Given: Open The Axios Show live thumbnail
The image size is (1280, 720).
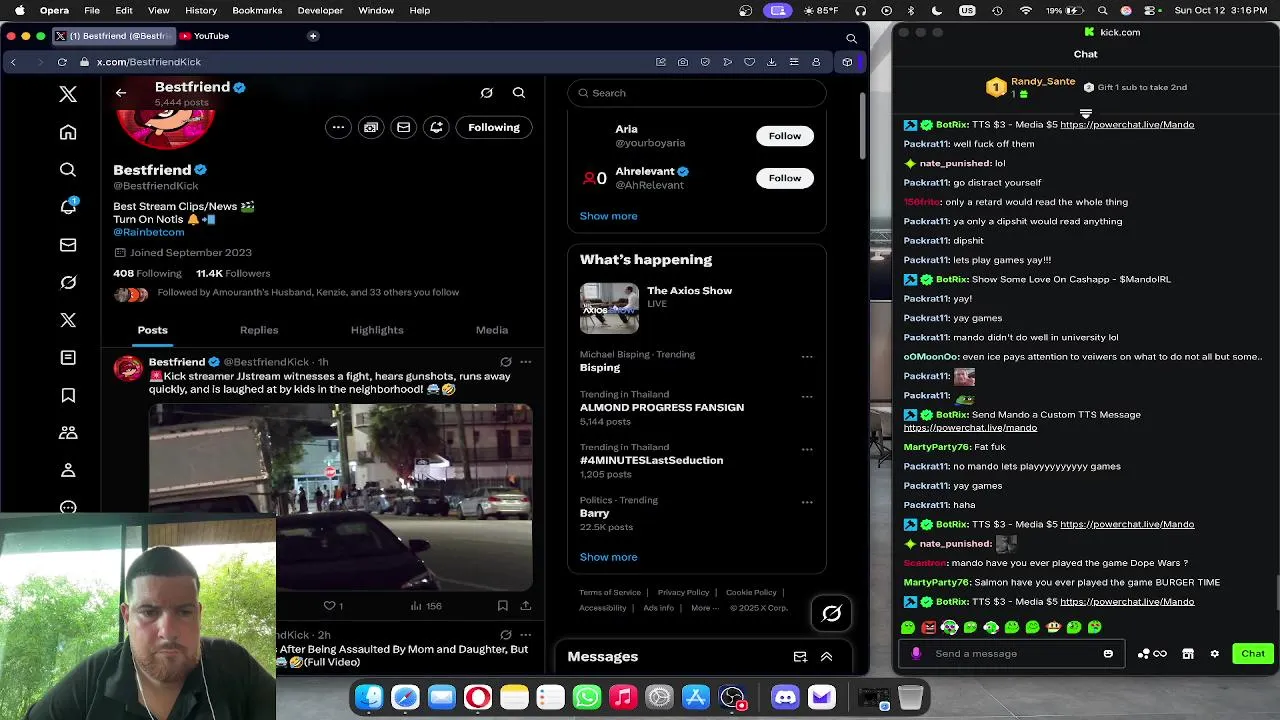Looking at the screenshot, I should point(609,308).
